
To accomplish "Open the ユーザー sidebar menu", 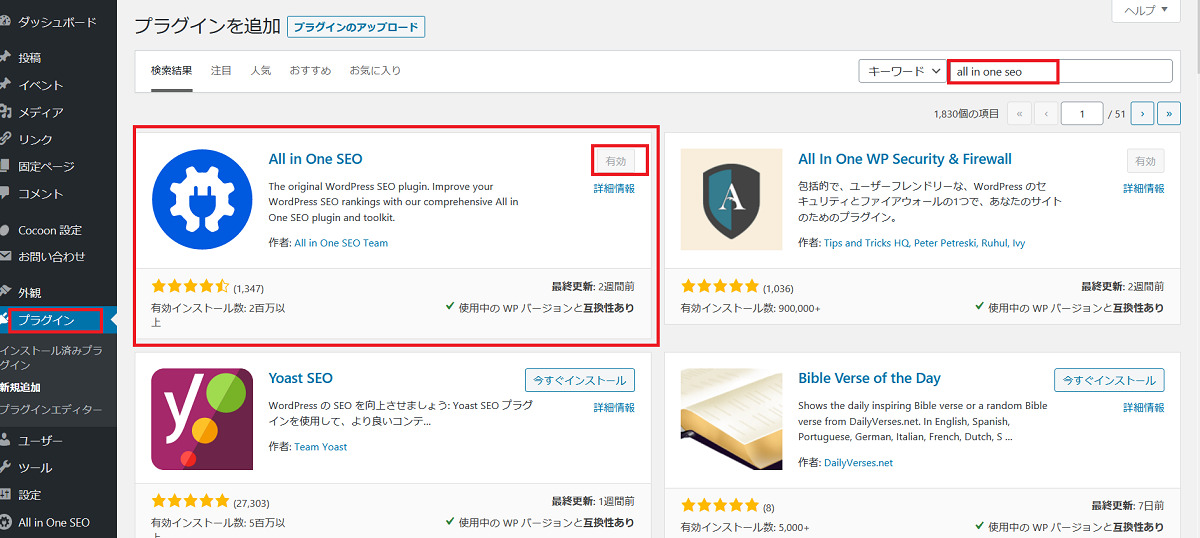I will tap(40, 440).
